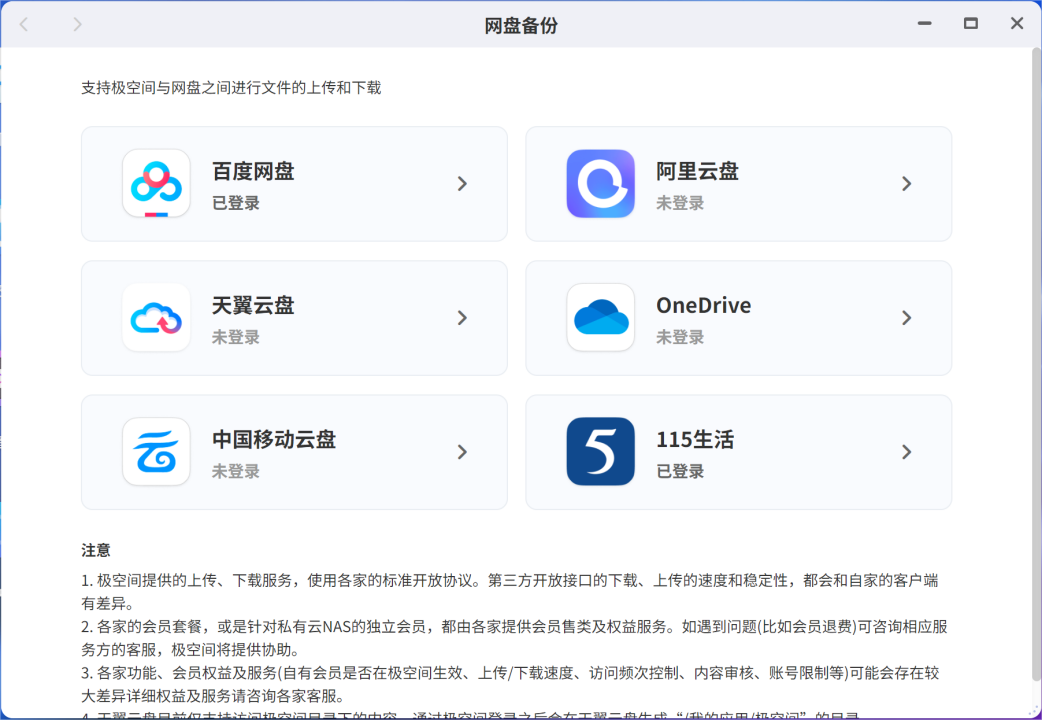Screen dimensions: 1042x720
Task: Expand the 天翼云盘 card chevron arrow
Action: tap(462, 318)
